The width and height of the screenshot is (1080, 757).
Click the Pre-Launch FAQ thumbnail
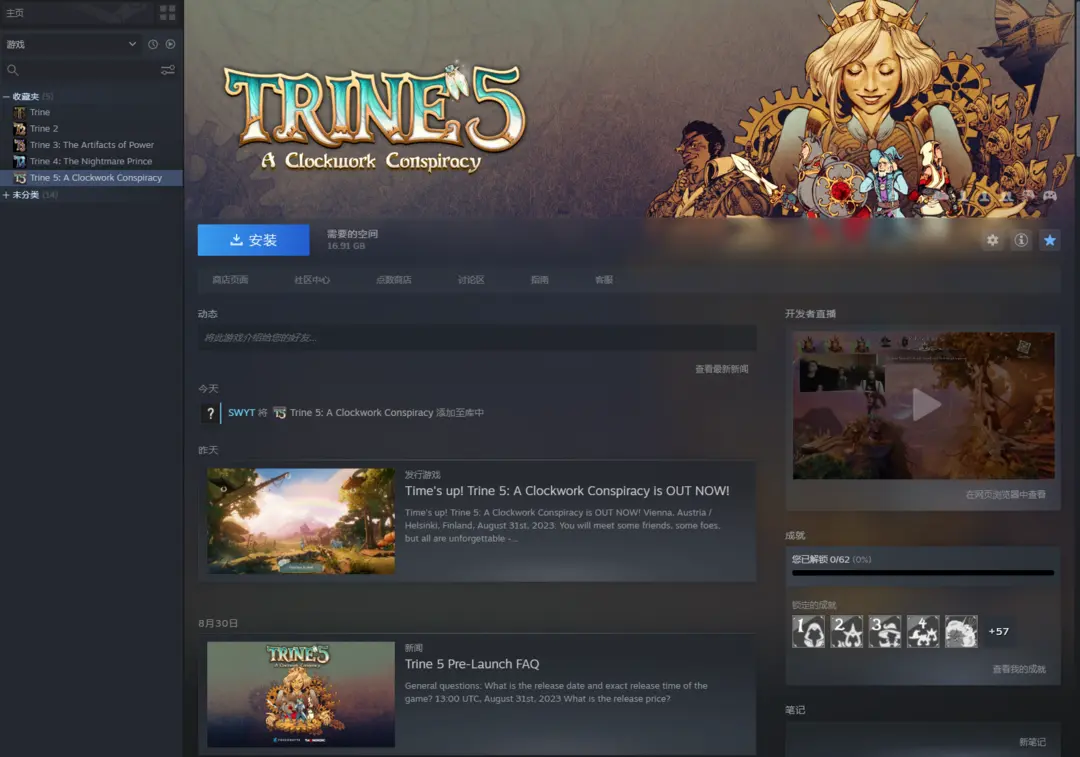coord(301,694)
